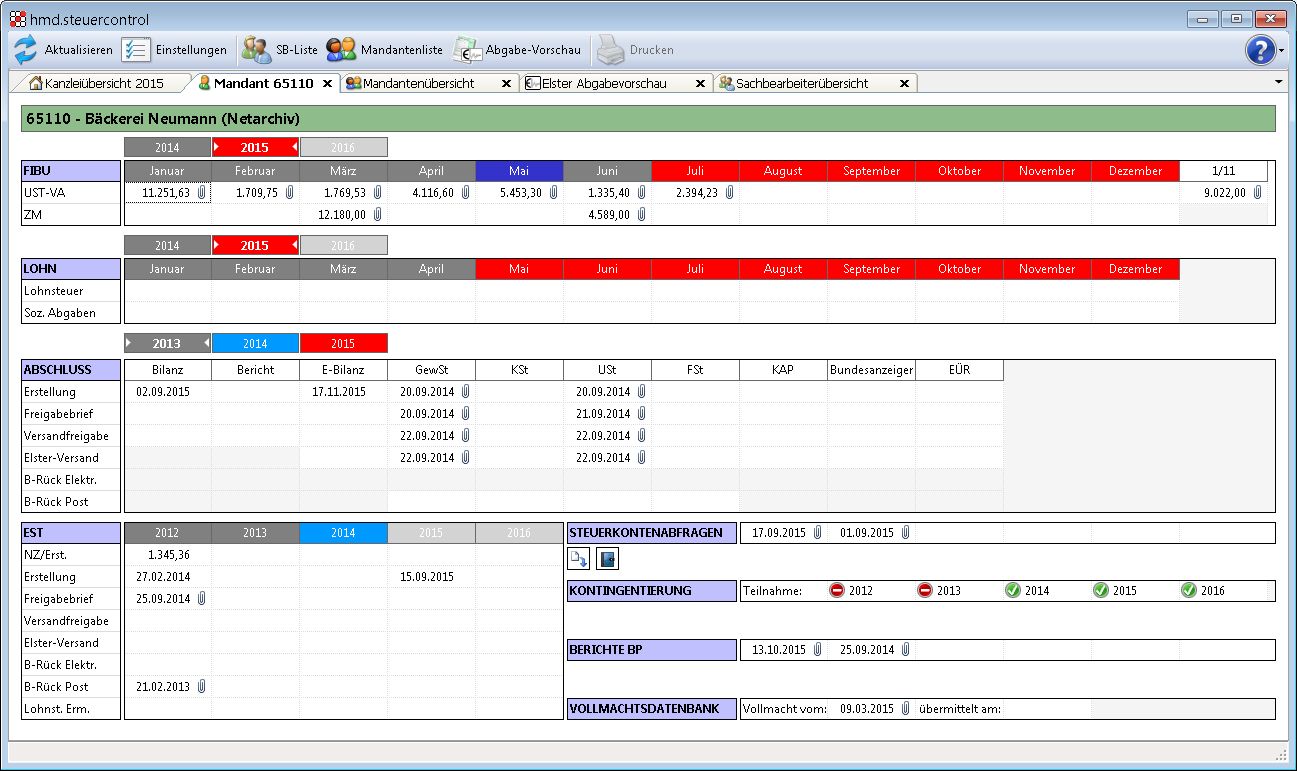
Task: Open the archive book icon below Steuerkontenabfragen
Action: pos(607,559)
